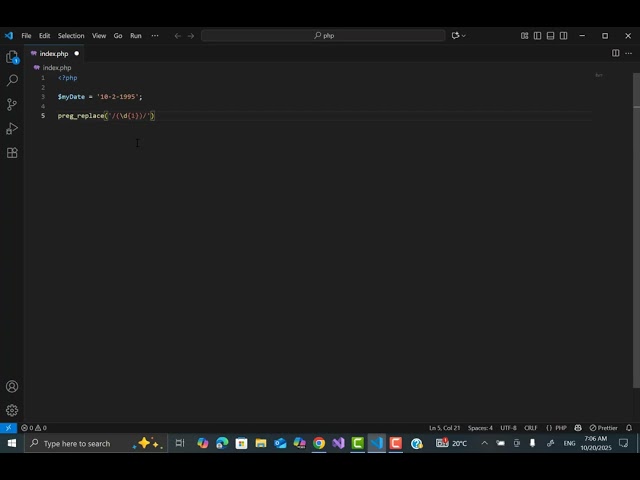Open the Windows Action Center icon
The image size is (640, 480).
point(623,443)
